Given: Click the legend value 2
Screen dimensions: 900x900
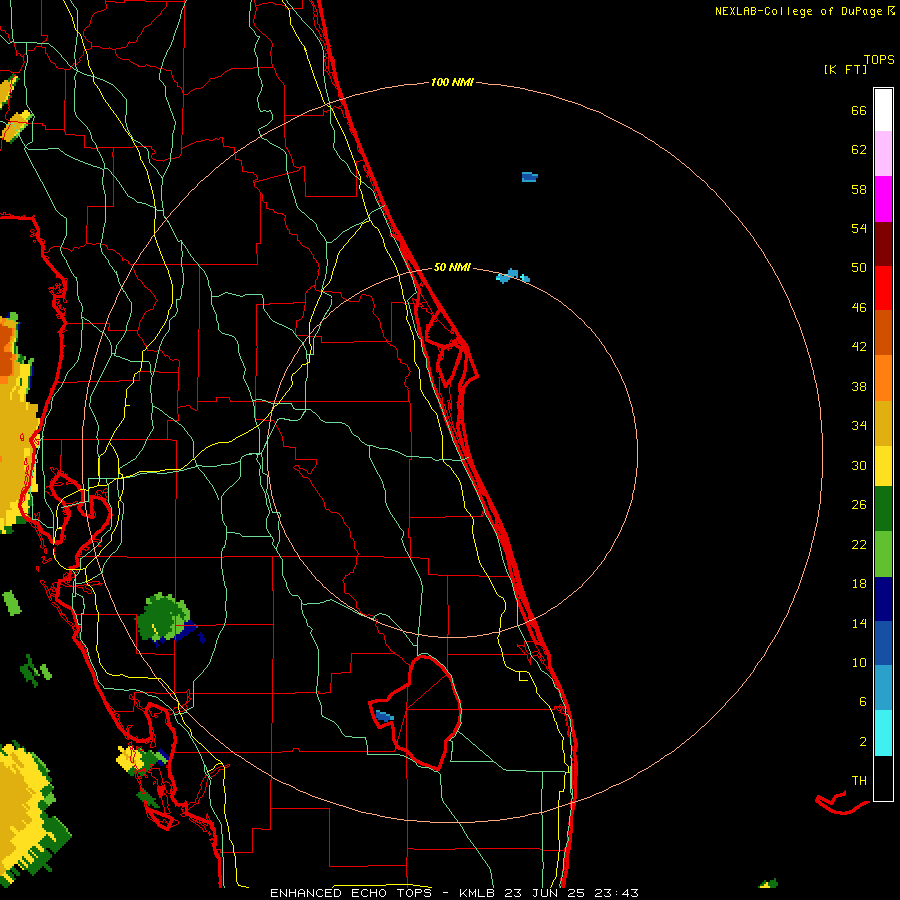Looking at the screenshot, I should pos(863,742).
